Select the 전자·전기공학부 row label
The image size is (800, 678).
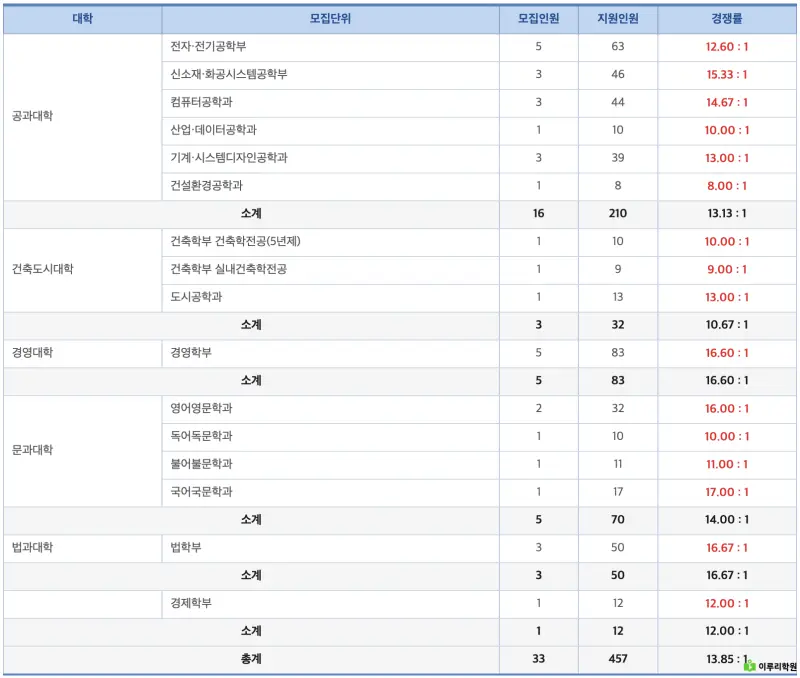pyautogui.click(x=208, y=46)
